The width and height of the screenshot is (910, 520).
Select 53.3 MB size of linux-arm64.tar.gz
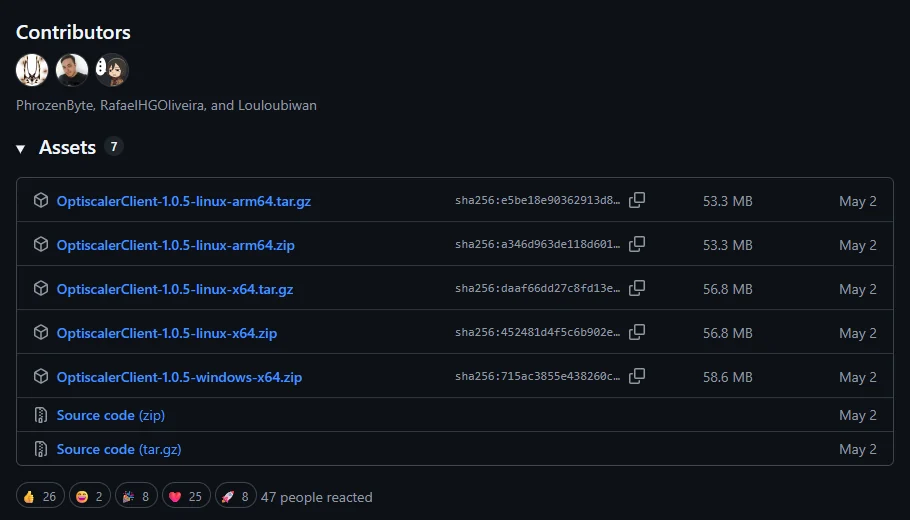(x=728, y=201)
